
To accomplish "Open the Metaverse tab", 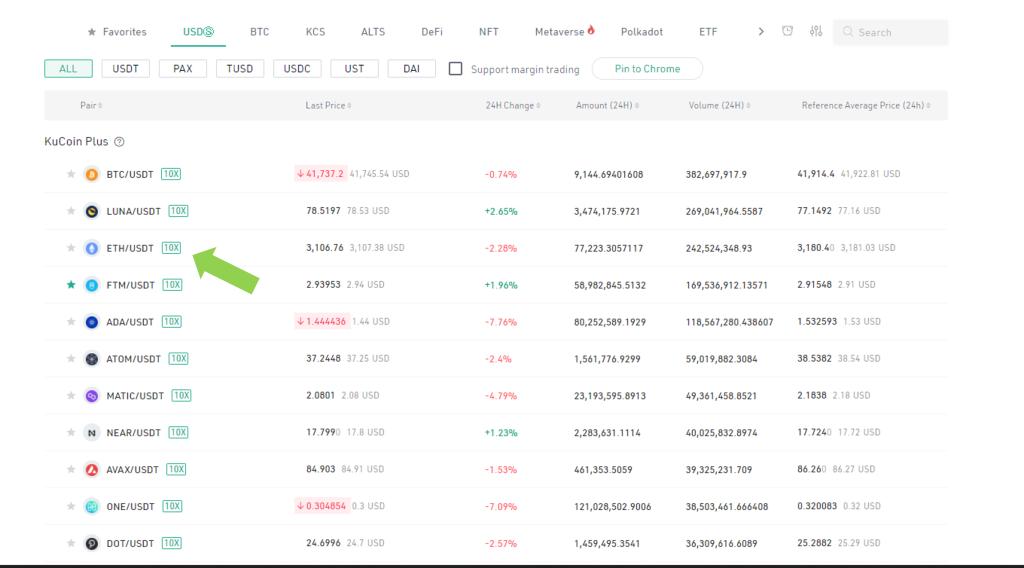I will (564, 31).
